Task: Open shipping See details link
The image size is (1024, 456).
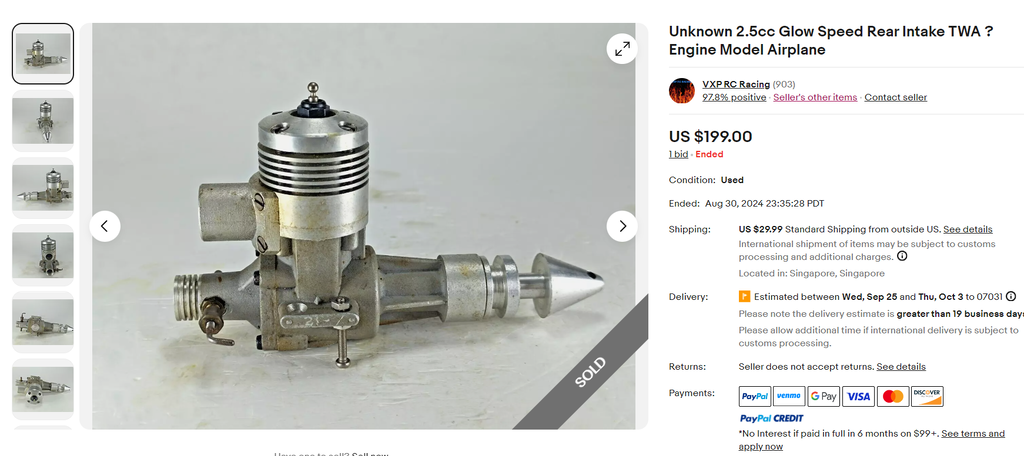Action: pos(968,229)
